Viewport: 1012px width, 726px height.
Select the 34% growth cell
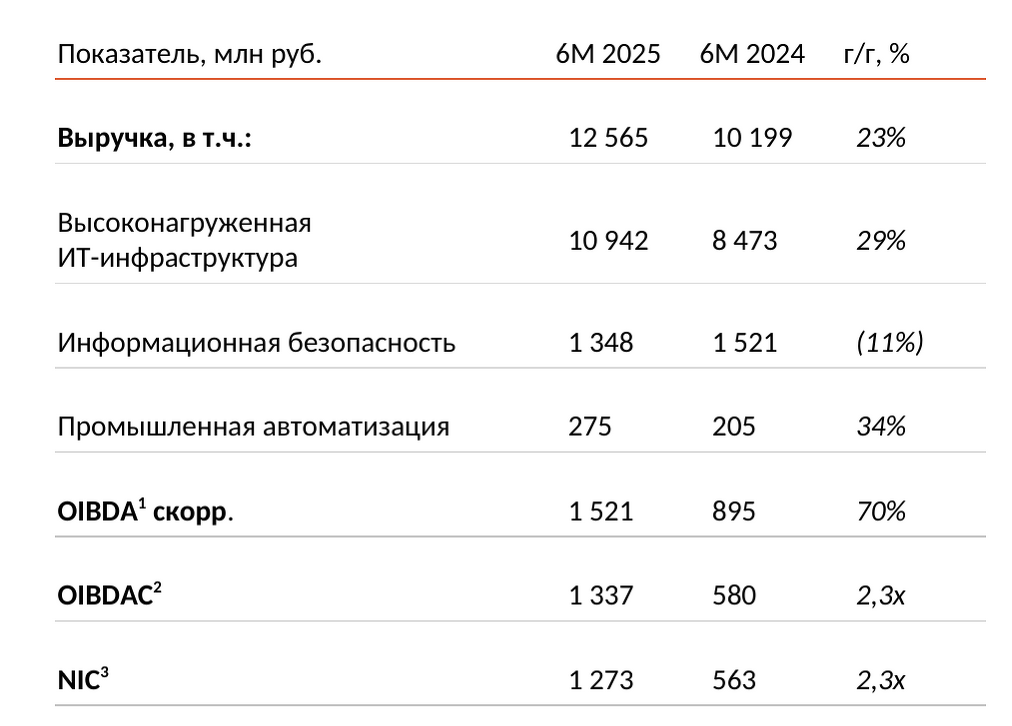point(881,427)
